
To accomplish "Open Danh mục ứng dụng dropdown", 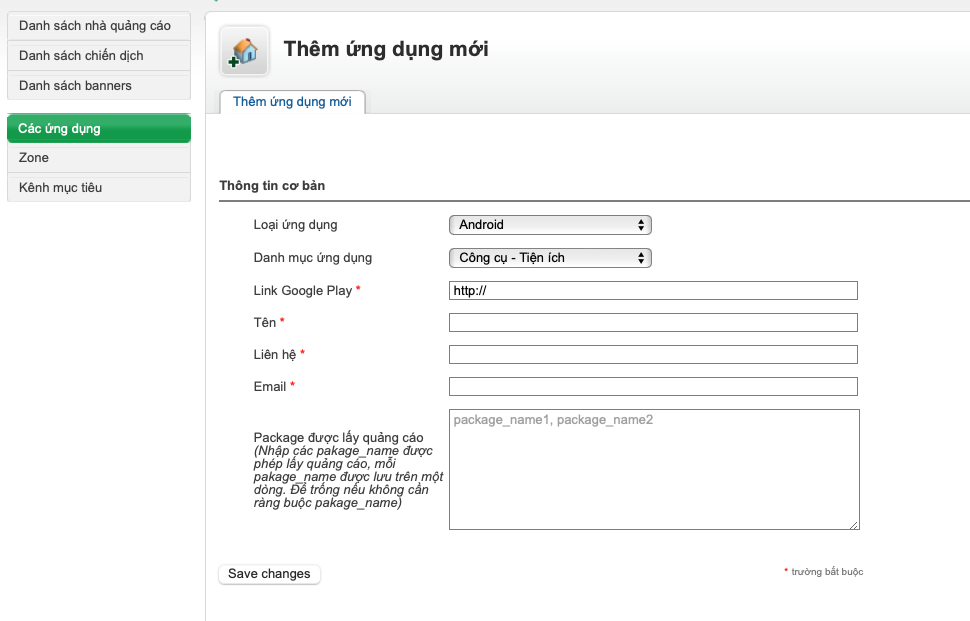I will [550, 258].
